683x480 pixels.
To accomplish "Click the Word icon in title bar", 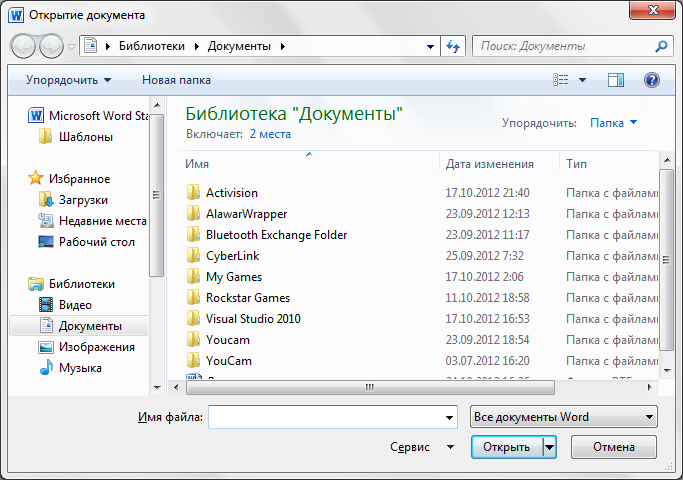I will (16, 15).
